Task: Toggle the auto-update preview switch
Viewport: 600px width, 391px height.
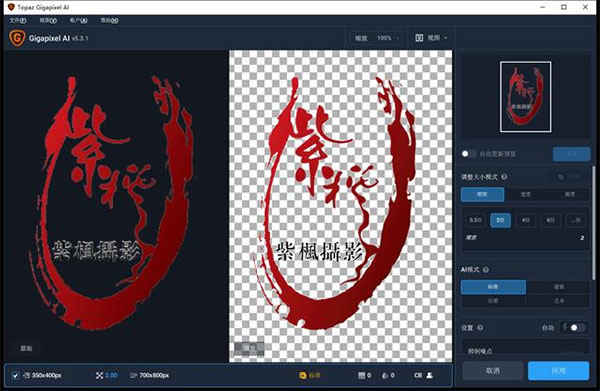Action: (x=468, y=154)
